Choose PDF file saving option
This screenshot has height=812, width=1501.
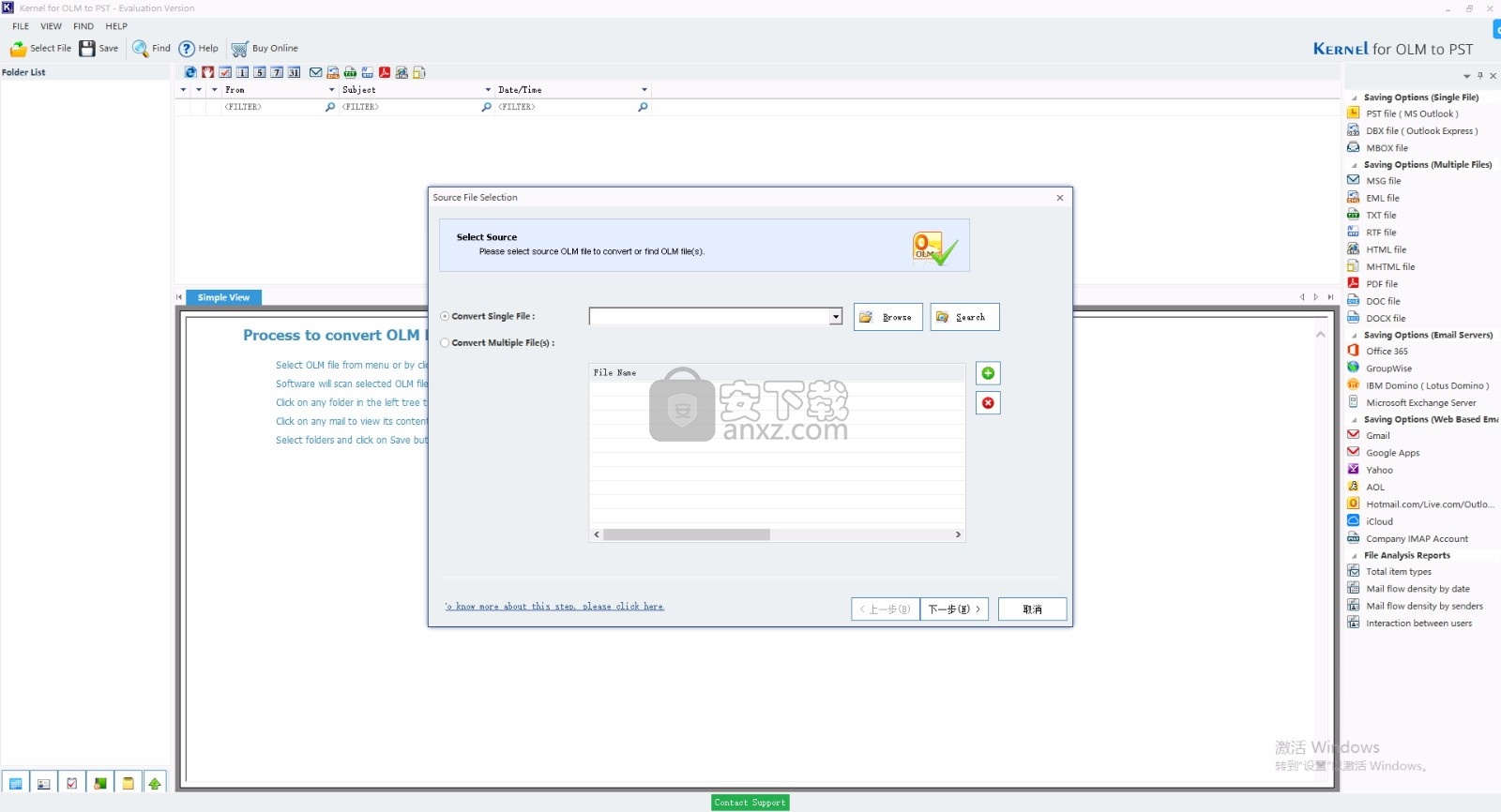pos(1382,284)
